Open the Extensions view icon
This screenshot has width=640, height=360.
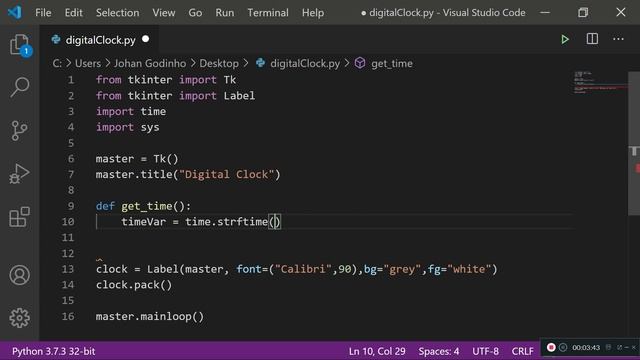(20, 217)
